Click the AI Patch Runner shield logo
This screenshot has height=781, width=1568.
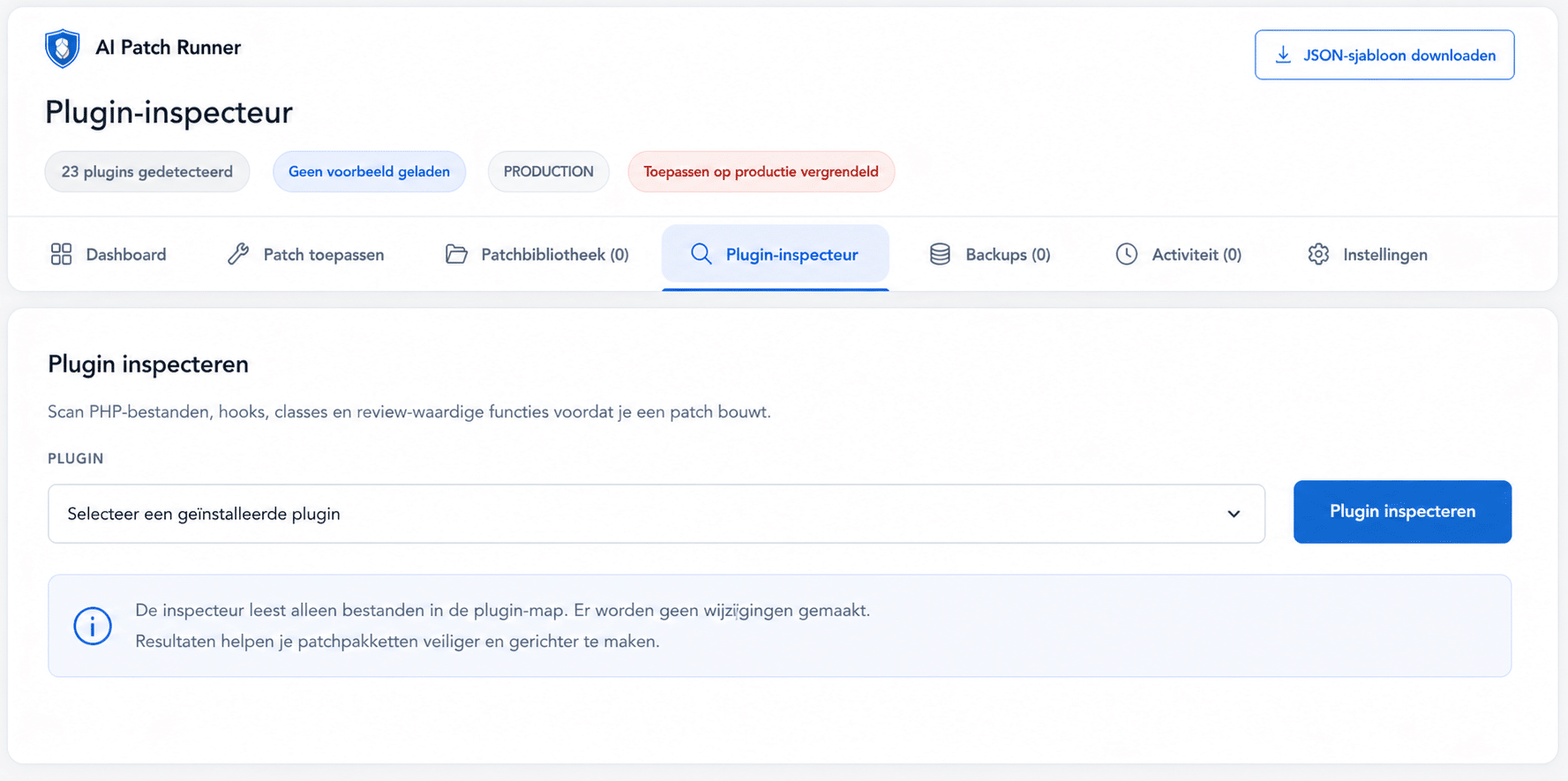pyautogui.click(x=62, y=48)
